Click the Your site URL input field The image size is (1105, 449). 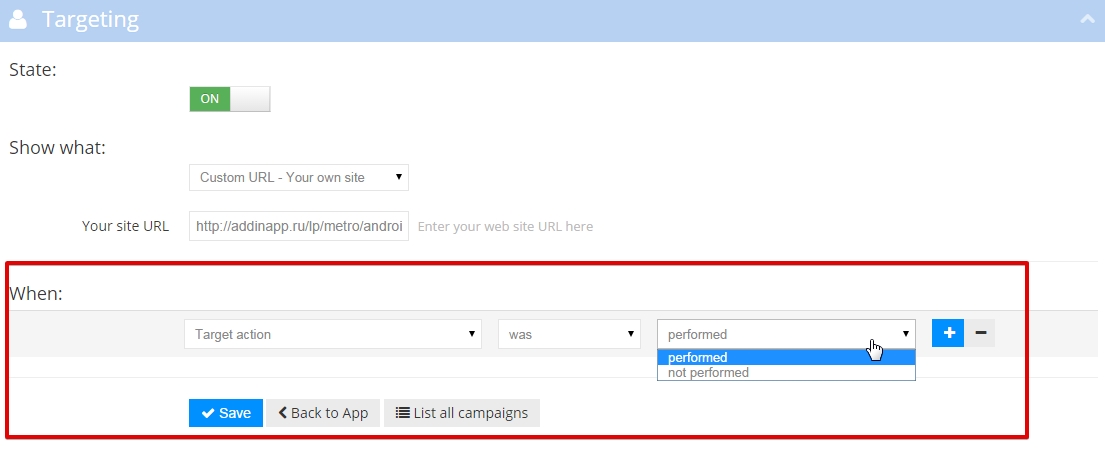298,226
